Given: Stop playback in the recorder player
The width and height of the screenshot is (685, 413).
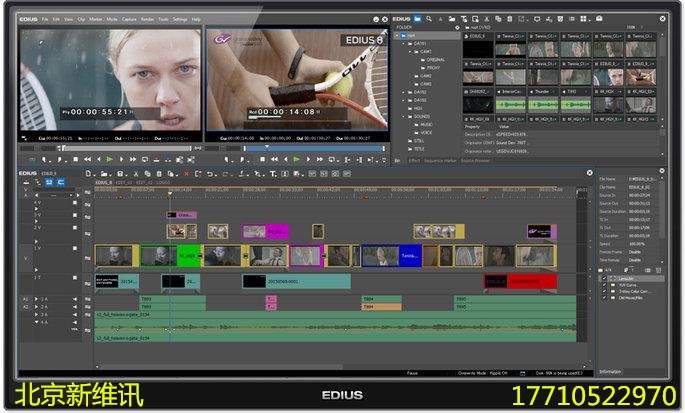Looking at the screenshot, I should click(x=263, y=160).
